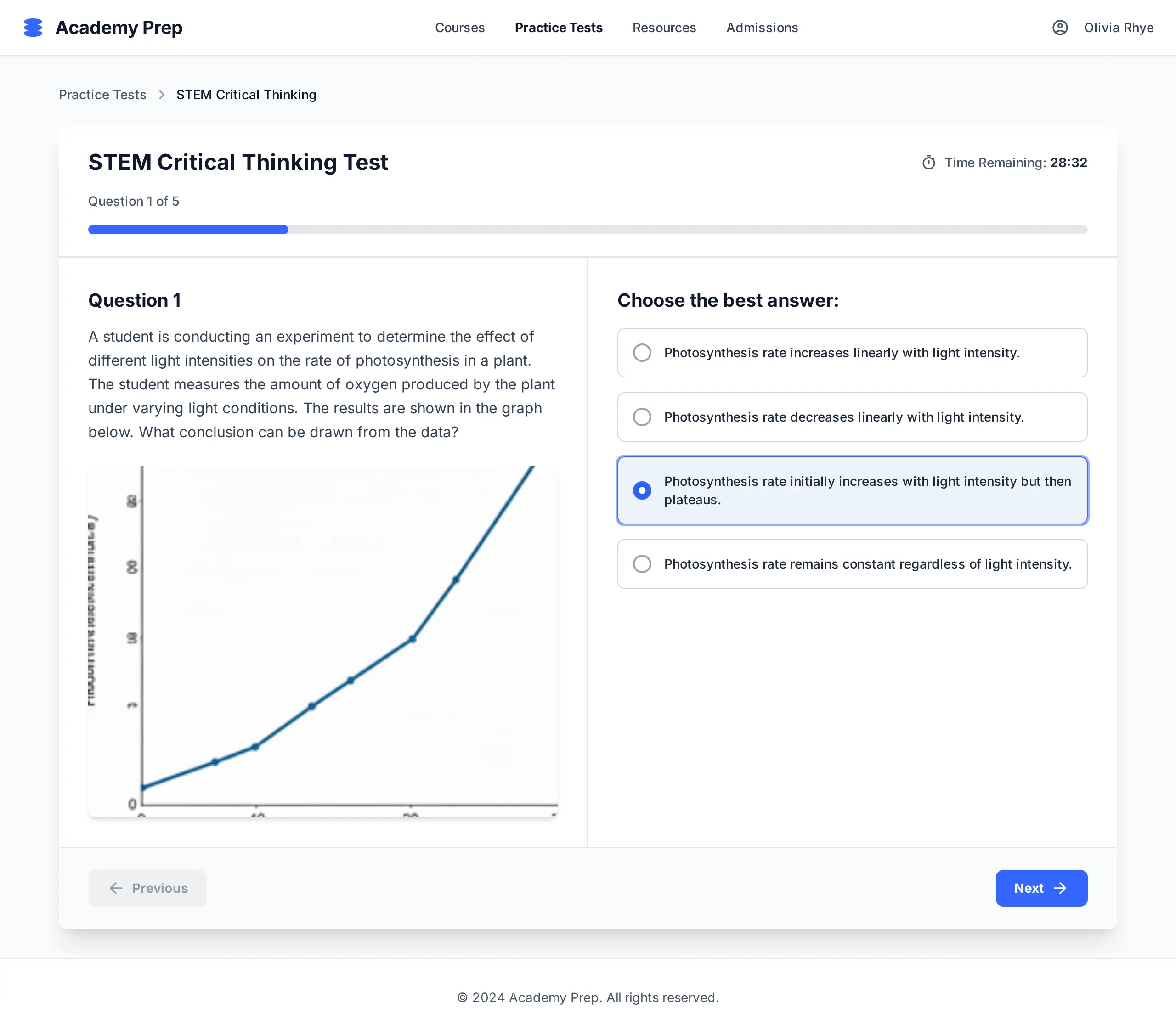Click the right arrow on Next button
The image size is (1176, 1036).
click(1060, 888)
